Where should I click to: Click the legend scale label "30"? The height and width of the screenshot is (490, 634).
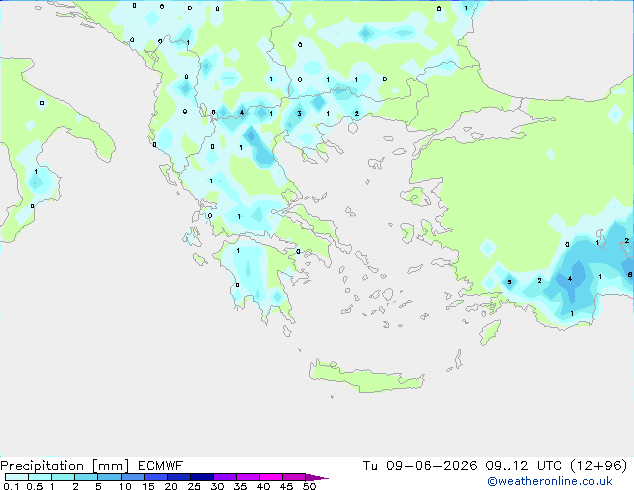[217, 486]
